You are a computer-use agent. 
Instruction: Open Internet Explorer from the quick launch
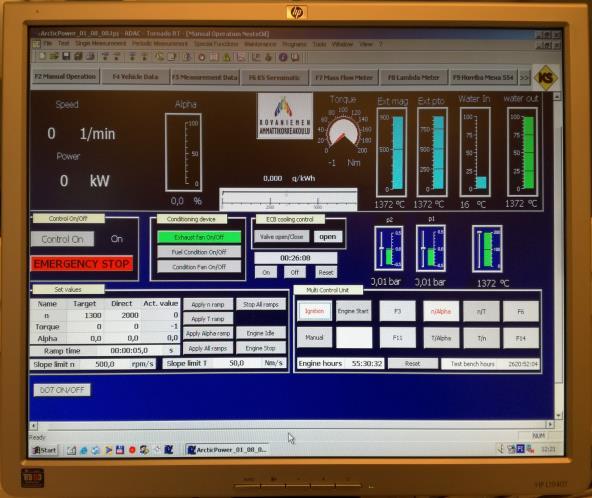click(83, 450)
